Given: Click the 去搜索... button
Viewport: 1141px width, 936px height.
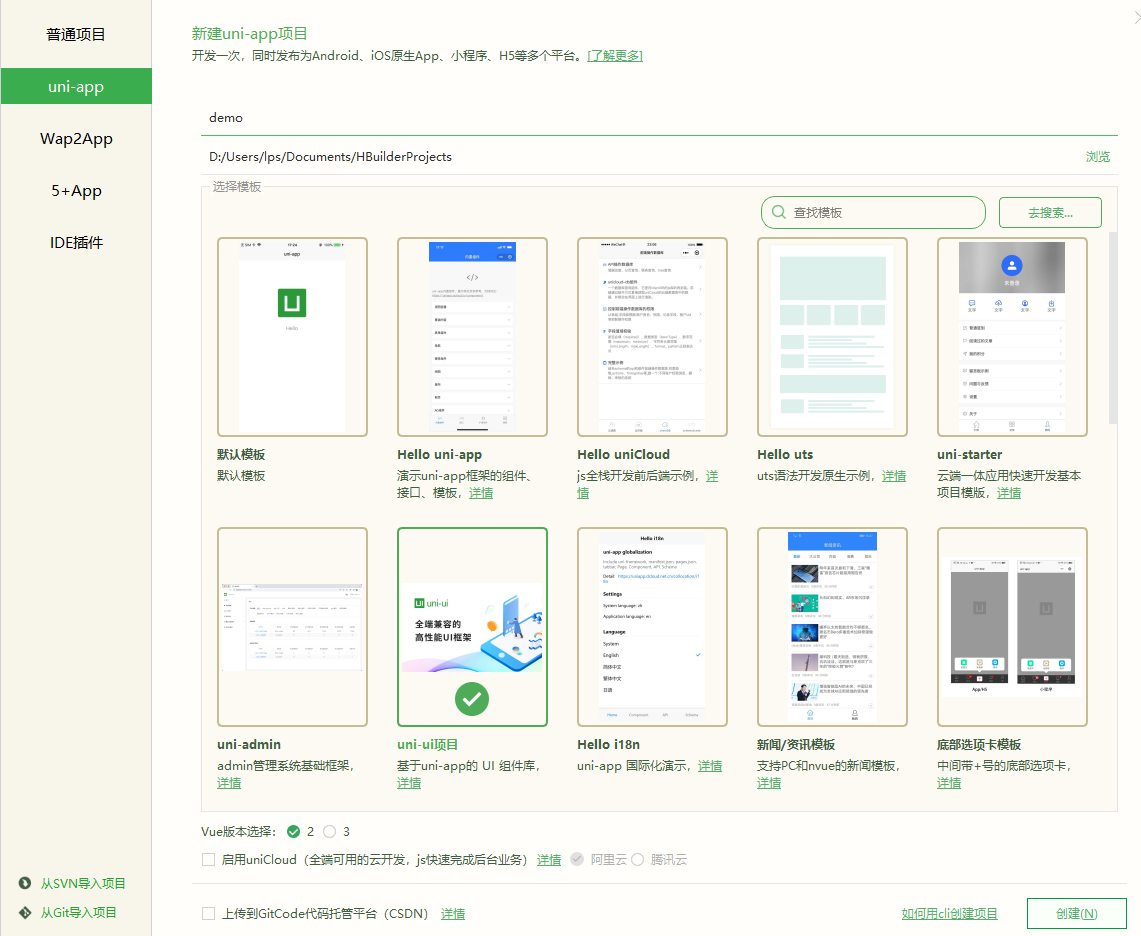Looking at the screenshot, I should [1050, 213].
